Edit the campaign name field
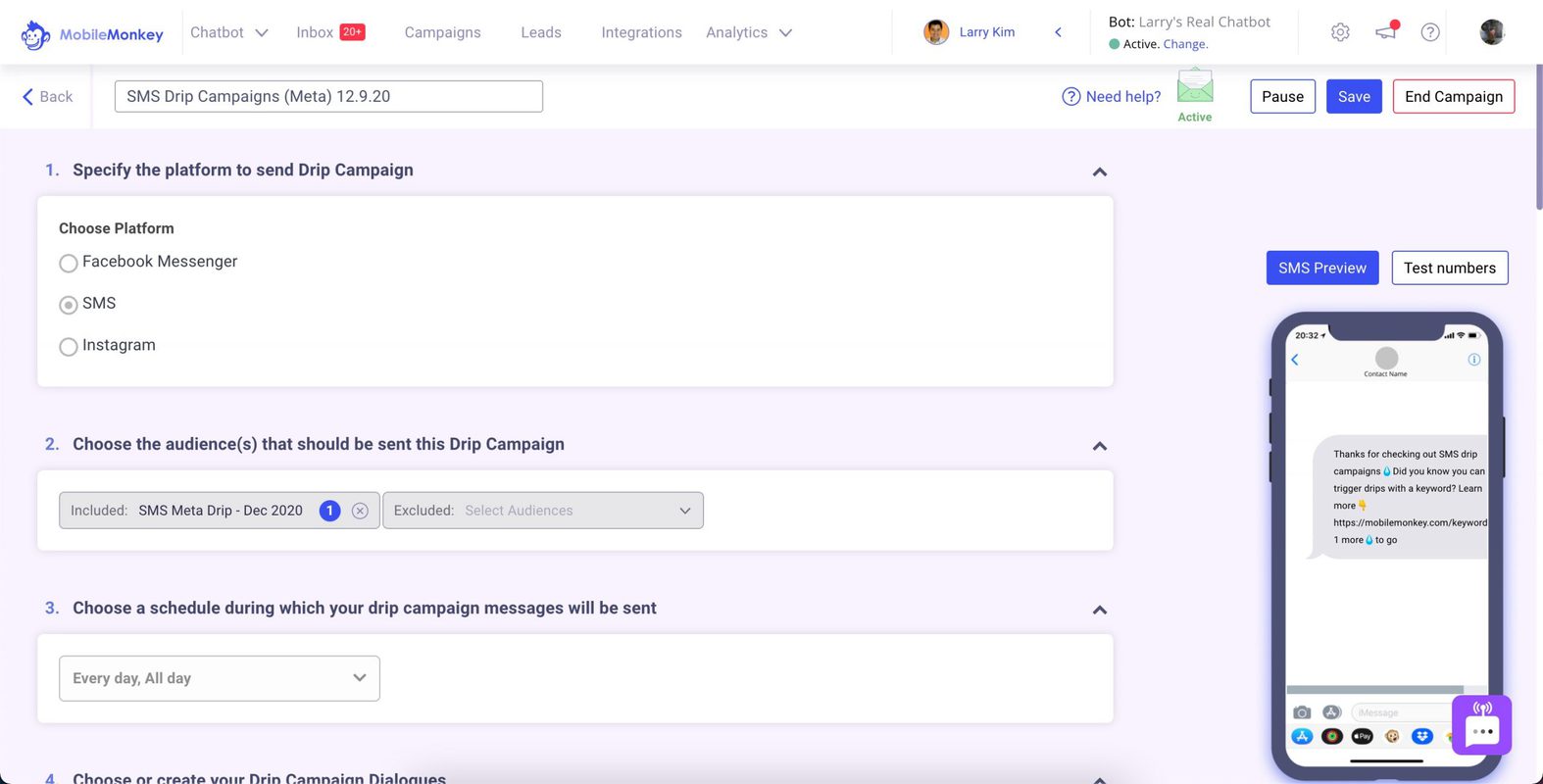This screenshot has width=1543, height=784. (328, 96)
